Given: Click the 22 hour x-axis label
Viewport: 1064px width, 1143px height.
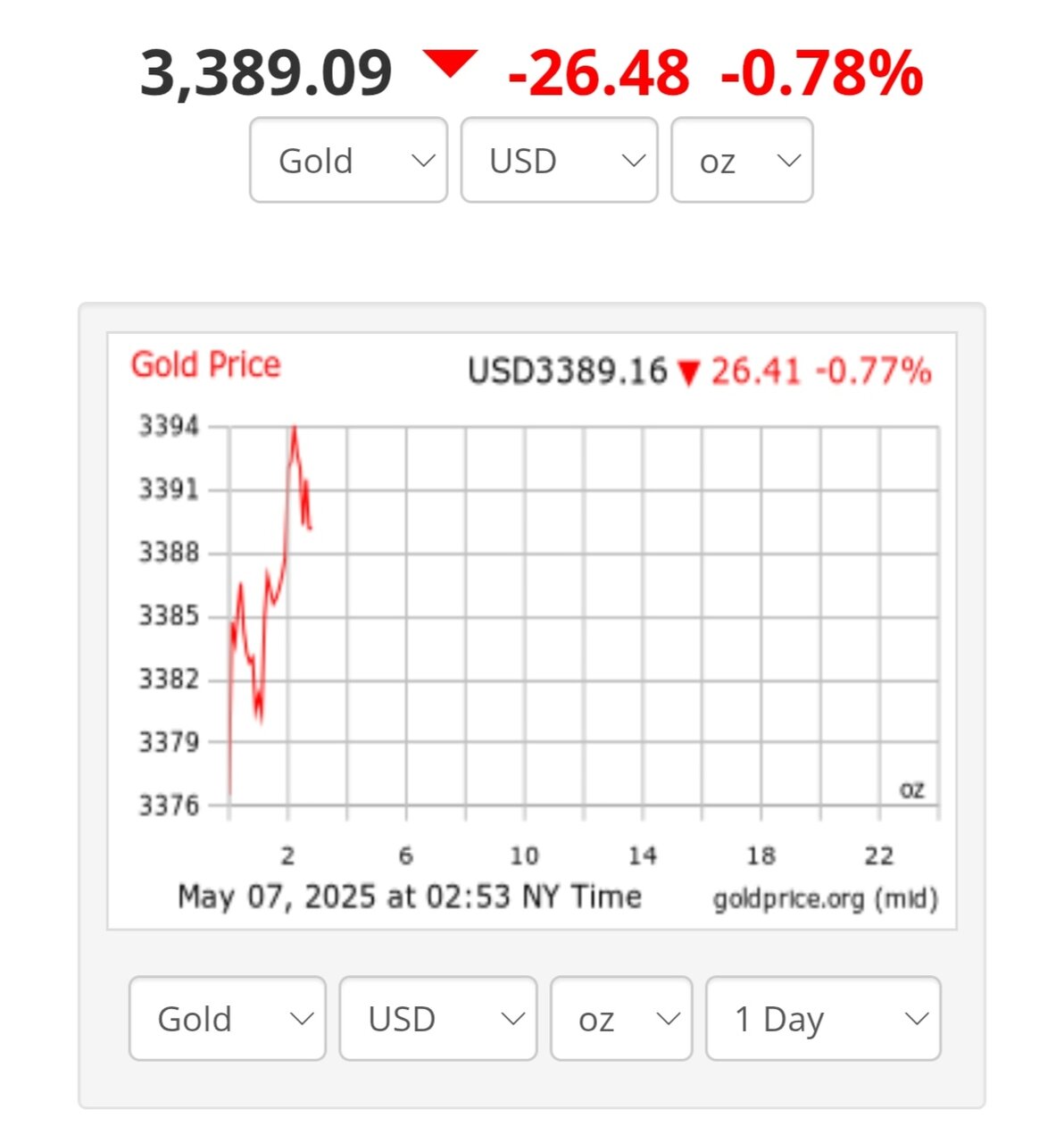Looking at the screenshot, I should pos(879,856).
